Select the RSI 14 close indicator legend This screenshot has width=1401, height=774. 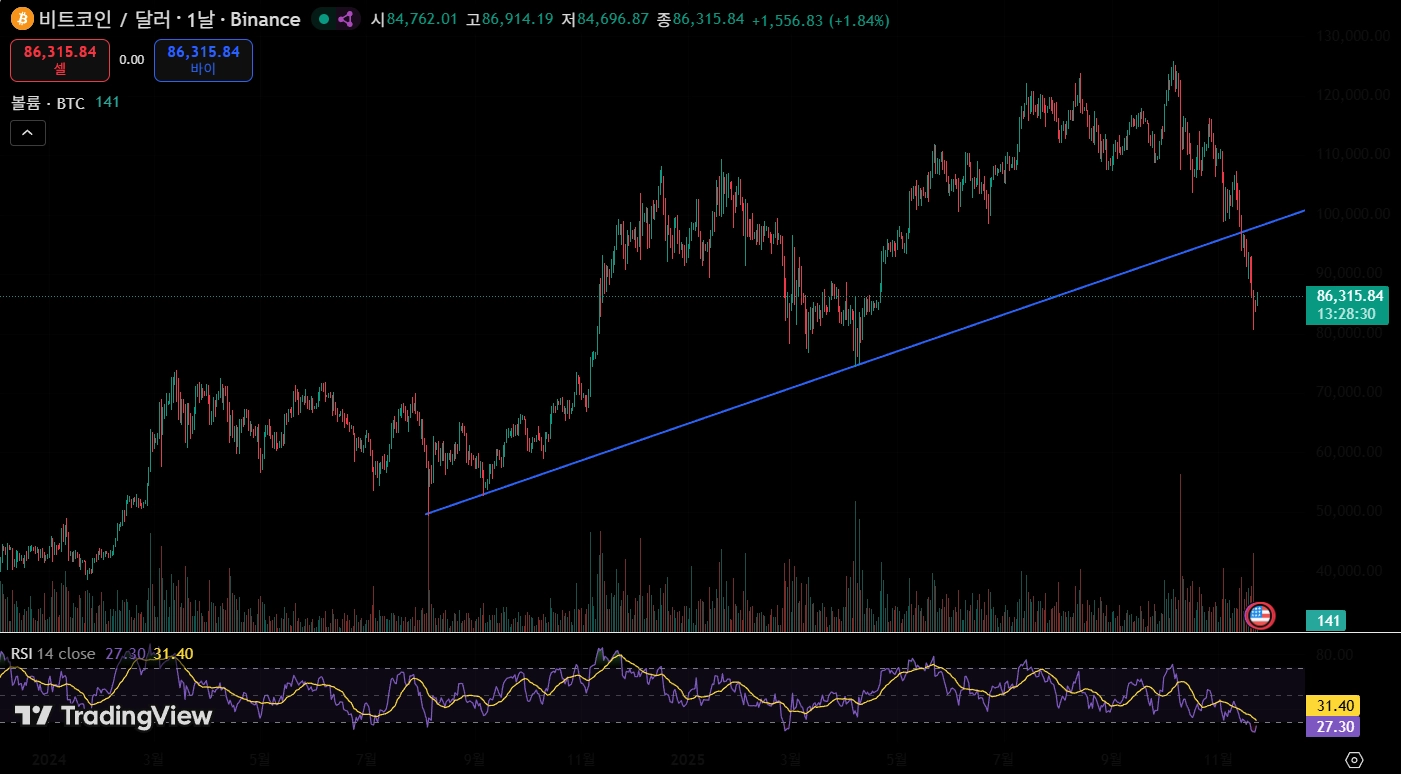[x=53, y=654]
